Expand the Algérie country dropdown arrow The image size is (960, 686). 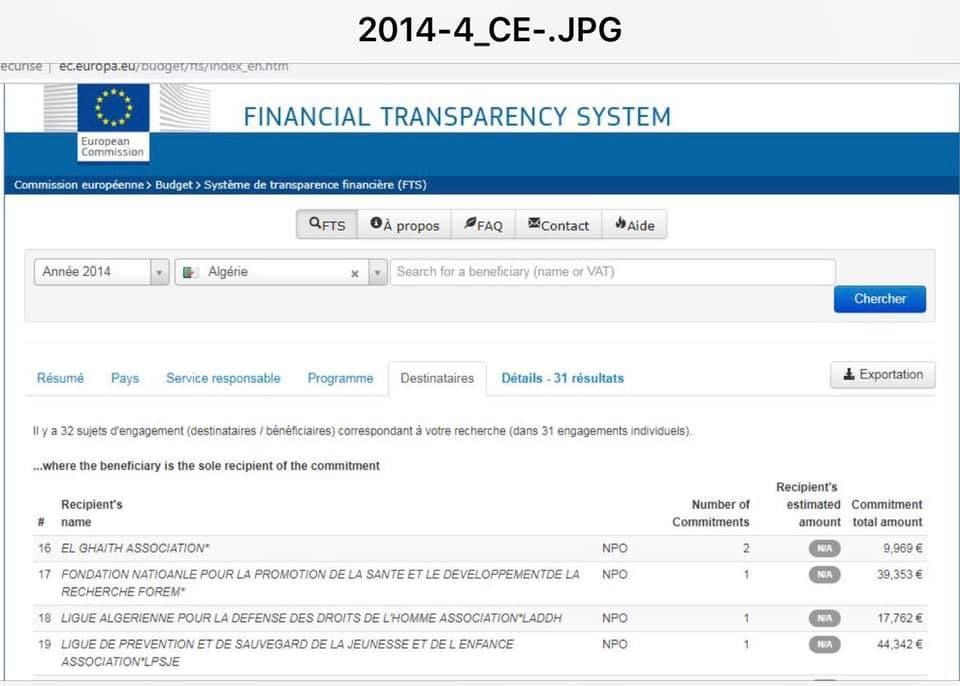tap(377, 273)
